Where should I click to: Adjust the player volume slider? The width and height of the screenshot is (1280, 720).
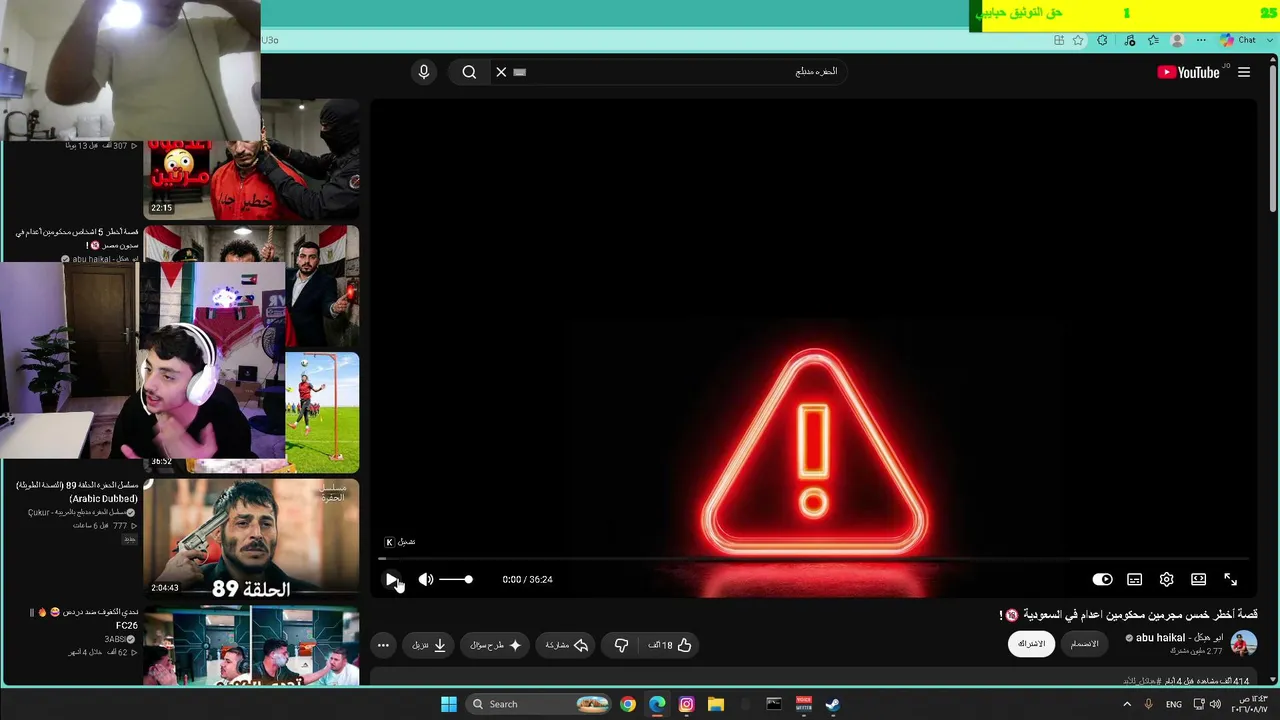[x=455, y=579]
